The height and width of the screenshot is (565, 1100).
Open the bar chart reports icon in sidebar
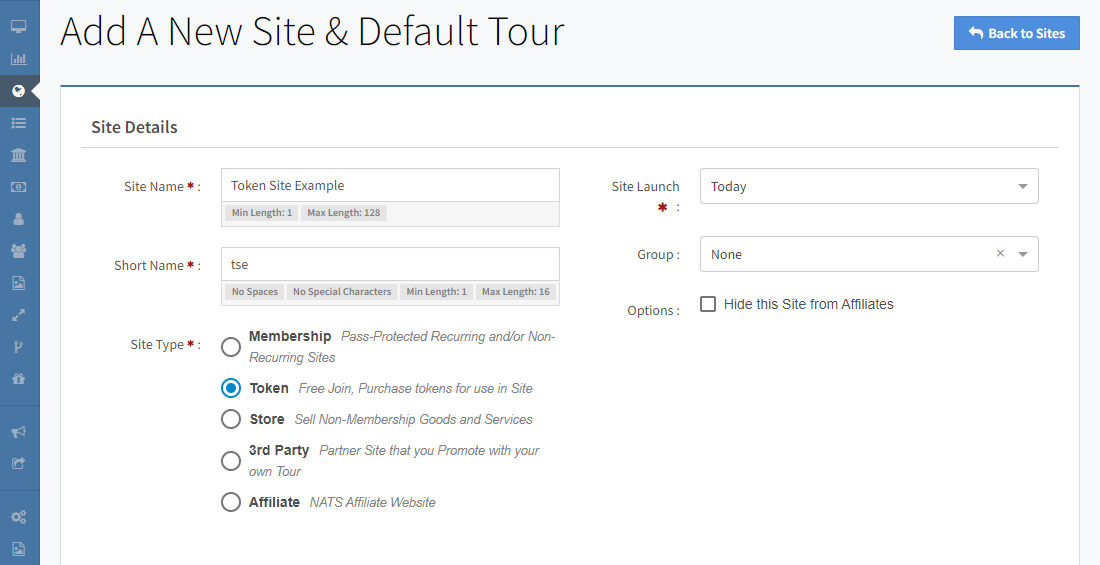18,59
